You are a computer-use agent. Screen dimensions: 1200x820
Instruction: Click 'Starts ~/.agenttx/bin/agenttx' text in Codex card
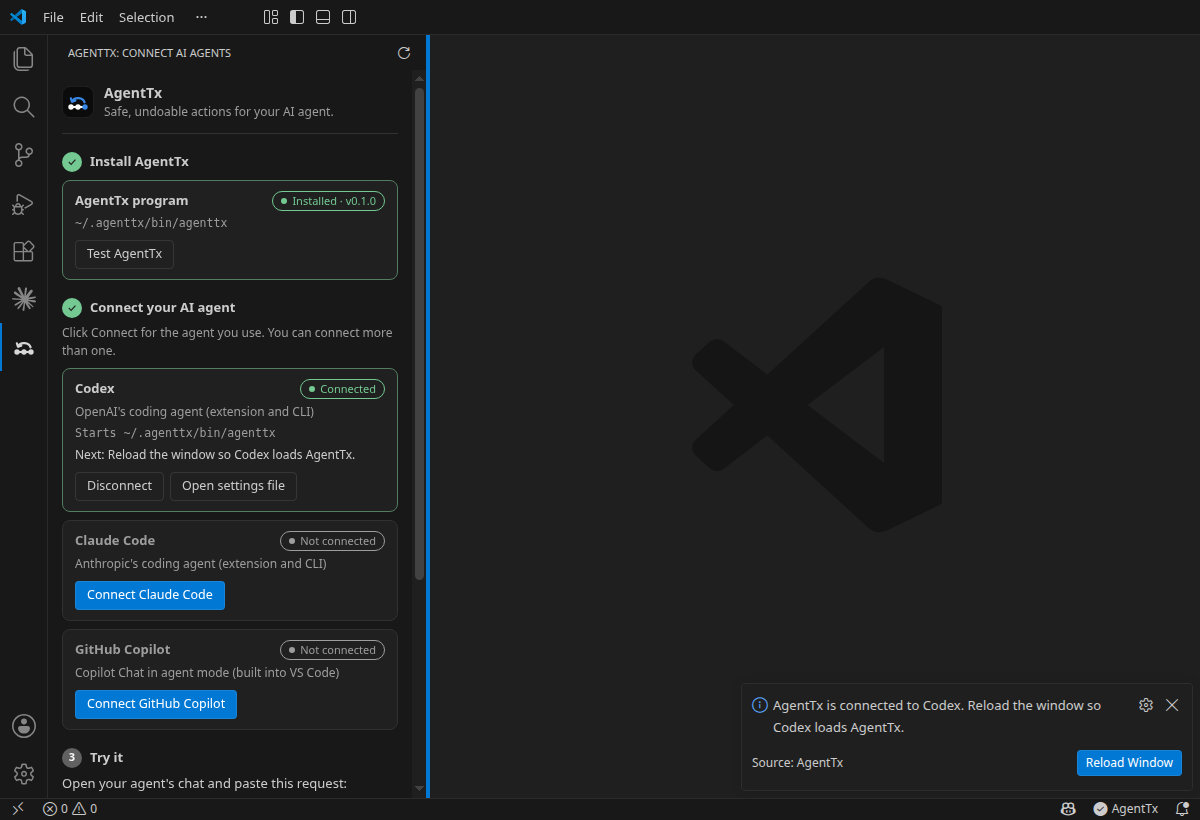175,433
